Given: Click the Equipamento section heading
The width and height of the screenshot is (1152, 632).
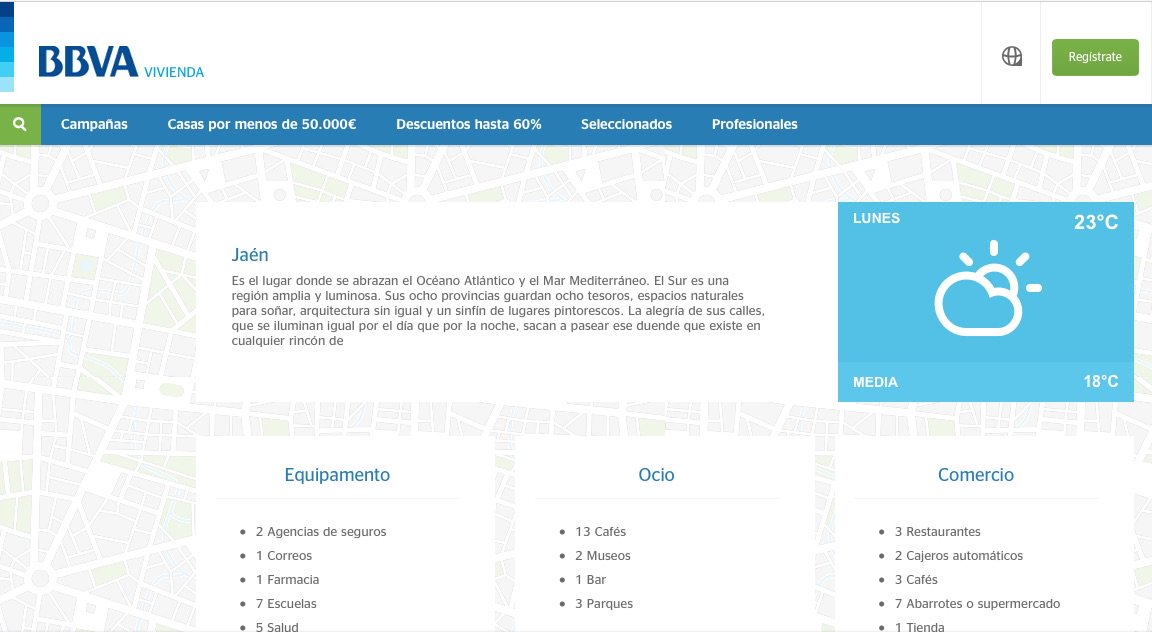Looking at the screenshot, I should pyautogui.click(x=337, y=475).
